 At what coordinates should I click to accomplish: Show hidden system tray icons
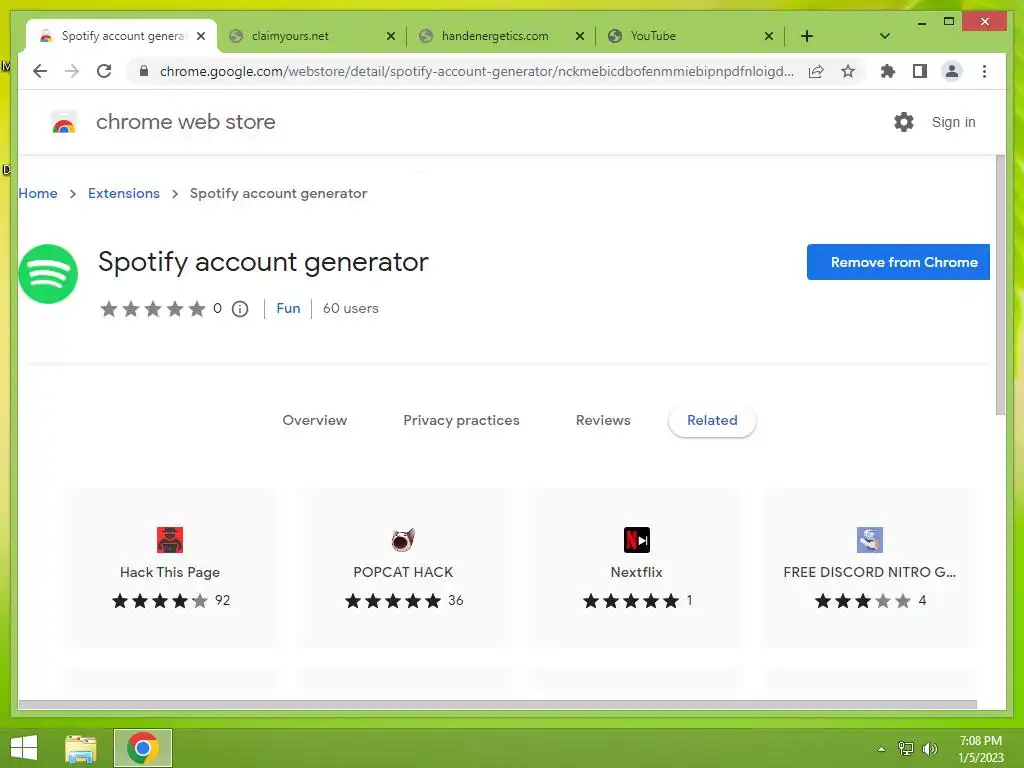tap(881, 749)
